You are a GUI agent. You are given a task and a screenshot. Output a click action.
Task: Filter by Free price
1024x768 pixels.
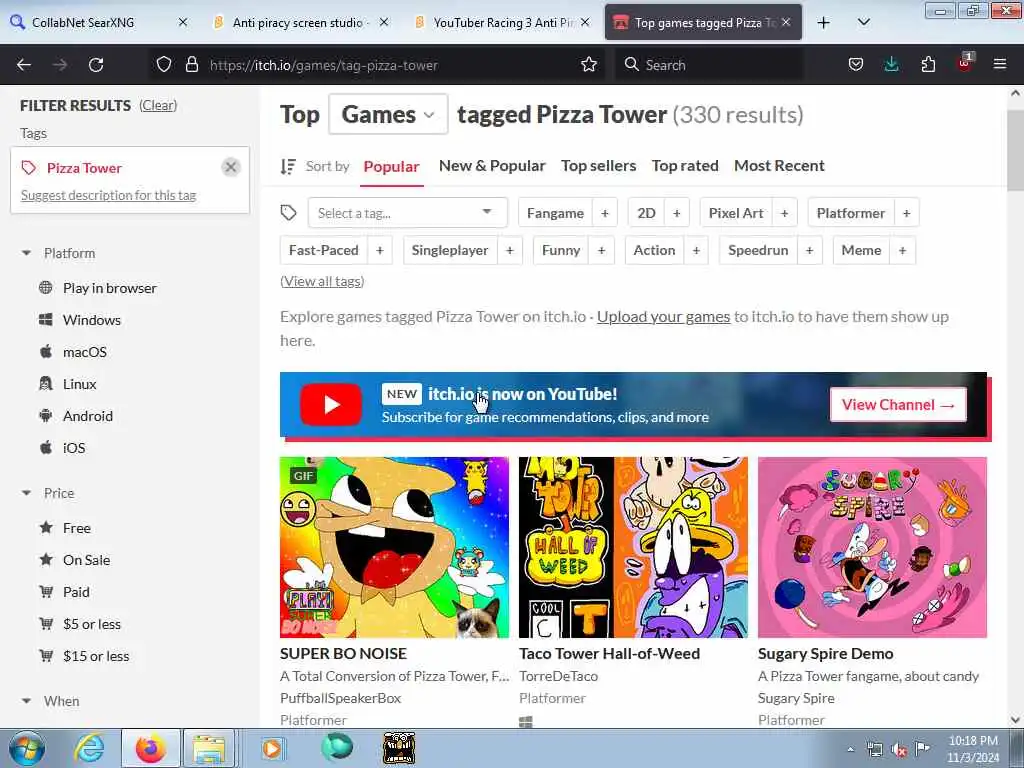tap(65, 528)
